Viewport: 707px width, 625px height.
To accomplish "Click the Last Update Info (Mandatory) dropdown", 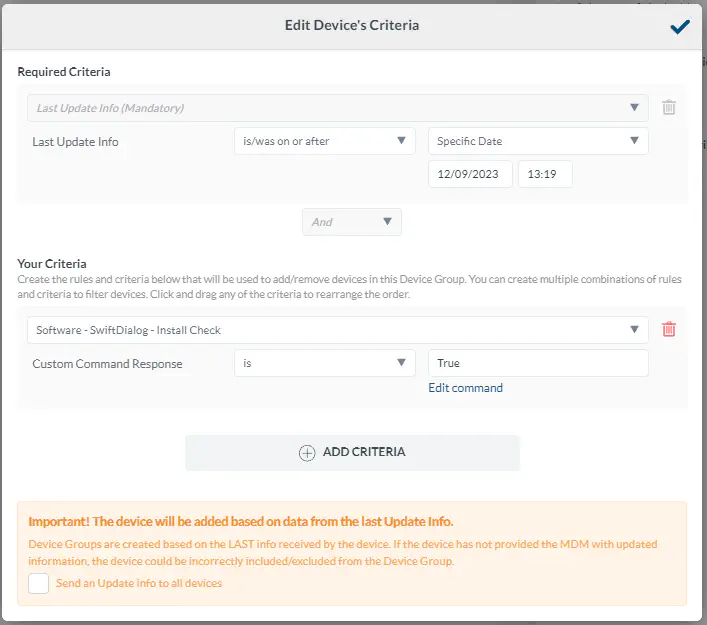I will pos(337,108).
